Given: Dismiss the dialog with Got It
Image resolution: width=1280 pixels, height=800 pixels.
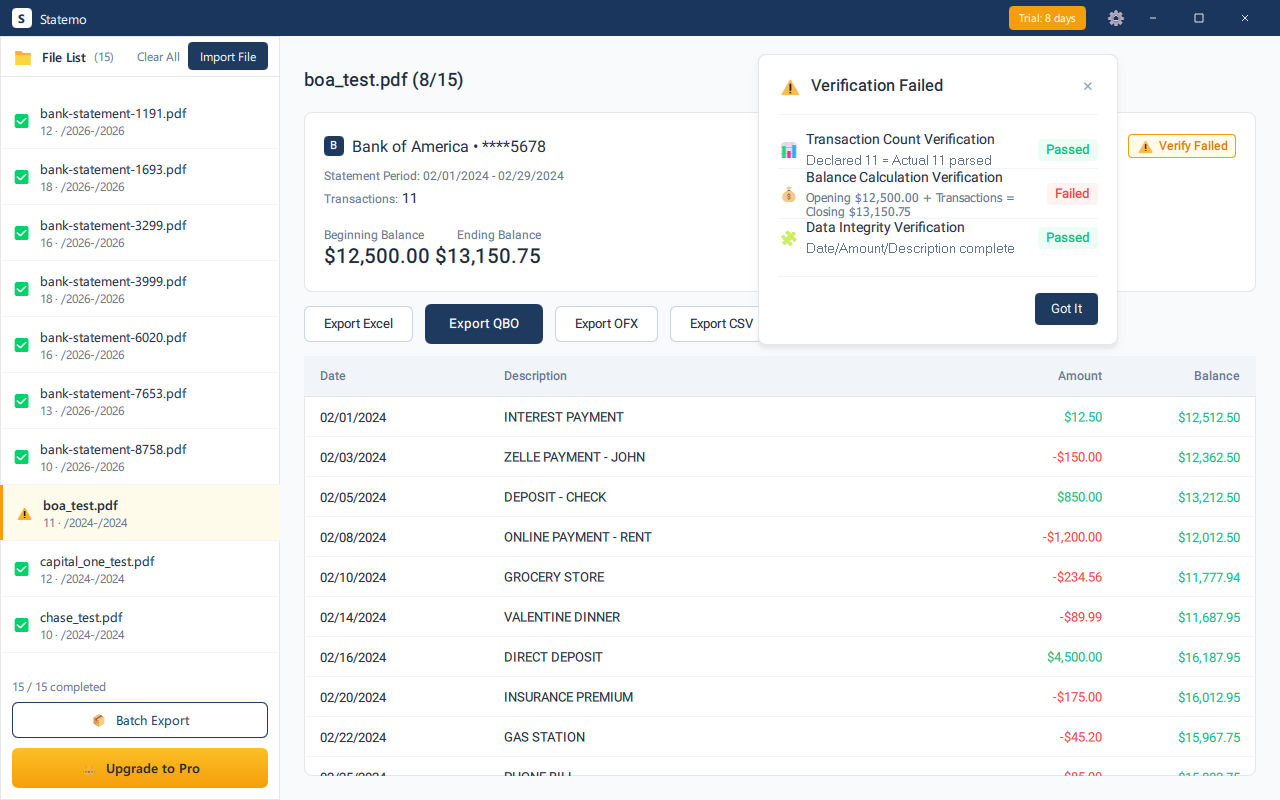Looking at the screenshot, I should [1066, 309].
